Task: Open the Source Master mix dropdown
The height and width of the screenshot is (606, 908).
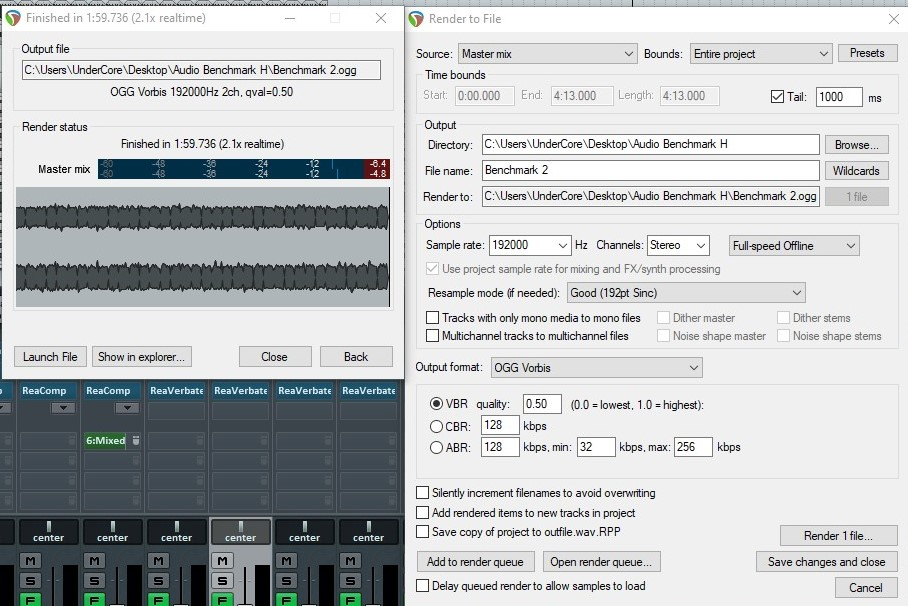Action: (547, 54)
